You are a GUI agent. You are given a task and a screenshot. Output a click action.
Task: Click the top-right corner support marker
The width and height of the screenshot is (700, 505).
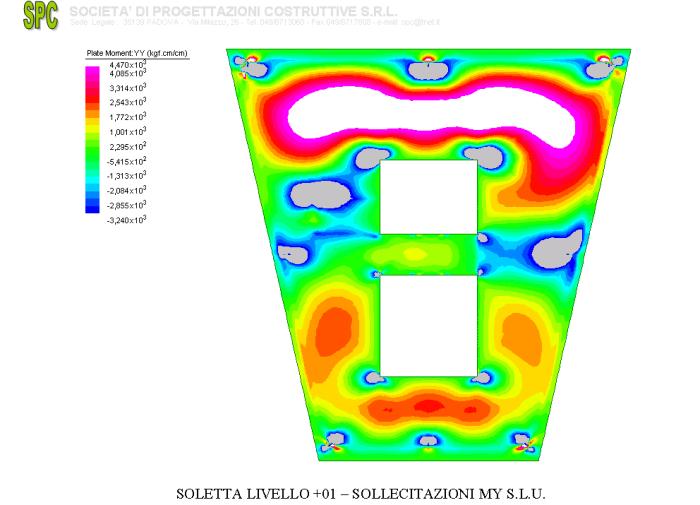602,67
